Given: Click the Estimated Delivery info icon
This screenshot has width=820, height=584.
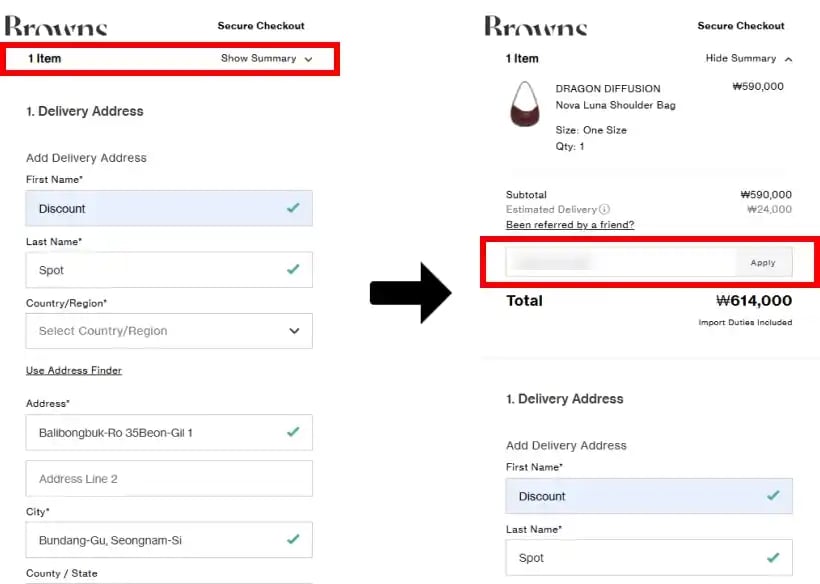Looking at the screenshot, I should (x=604, y=210).
